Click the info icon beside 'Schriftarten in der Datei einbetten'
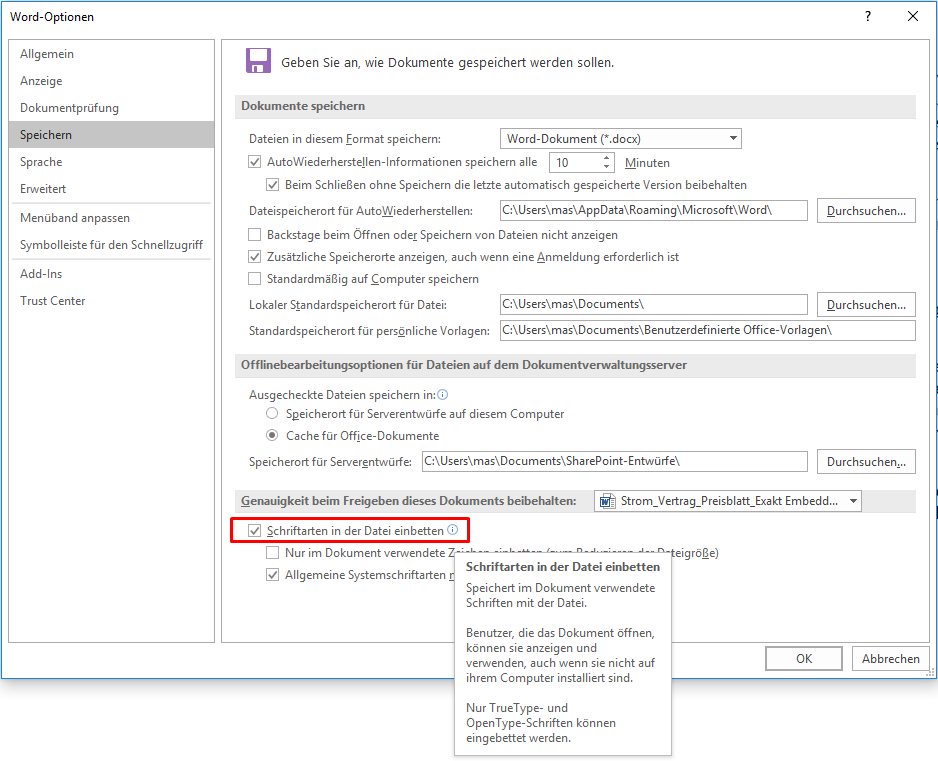The height and width of the screenshot is (761, 938). [453, 530]
